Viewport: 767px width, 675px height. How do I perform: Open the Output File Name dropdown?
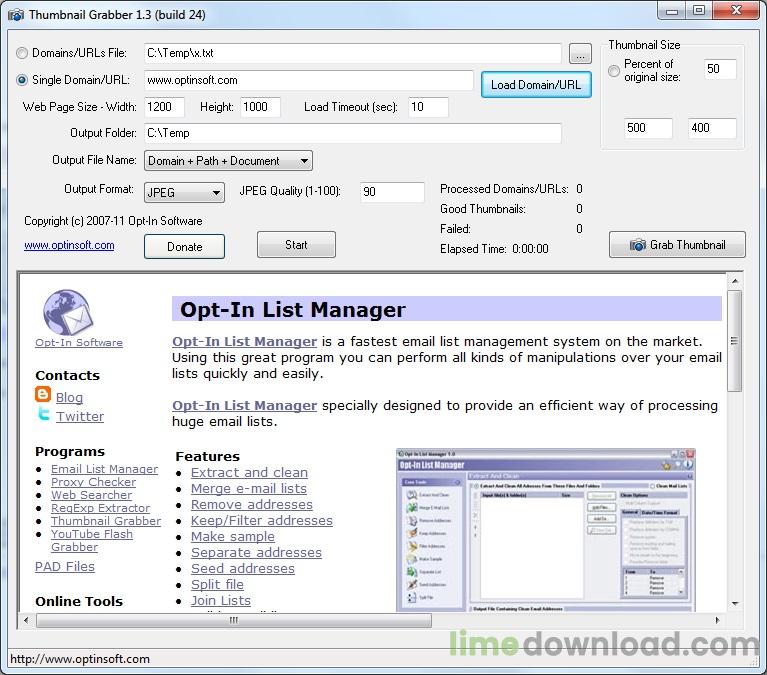point(228,160)
